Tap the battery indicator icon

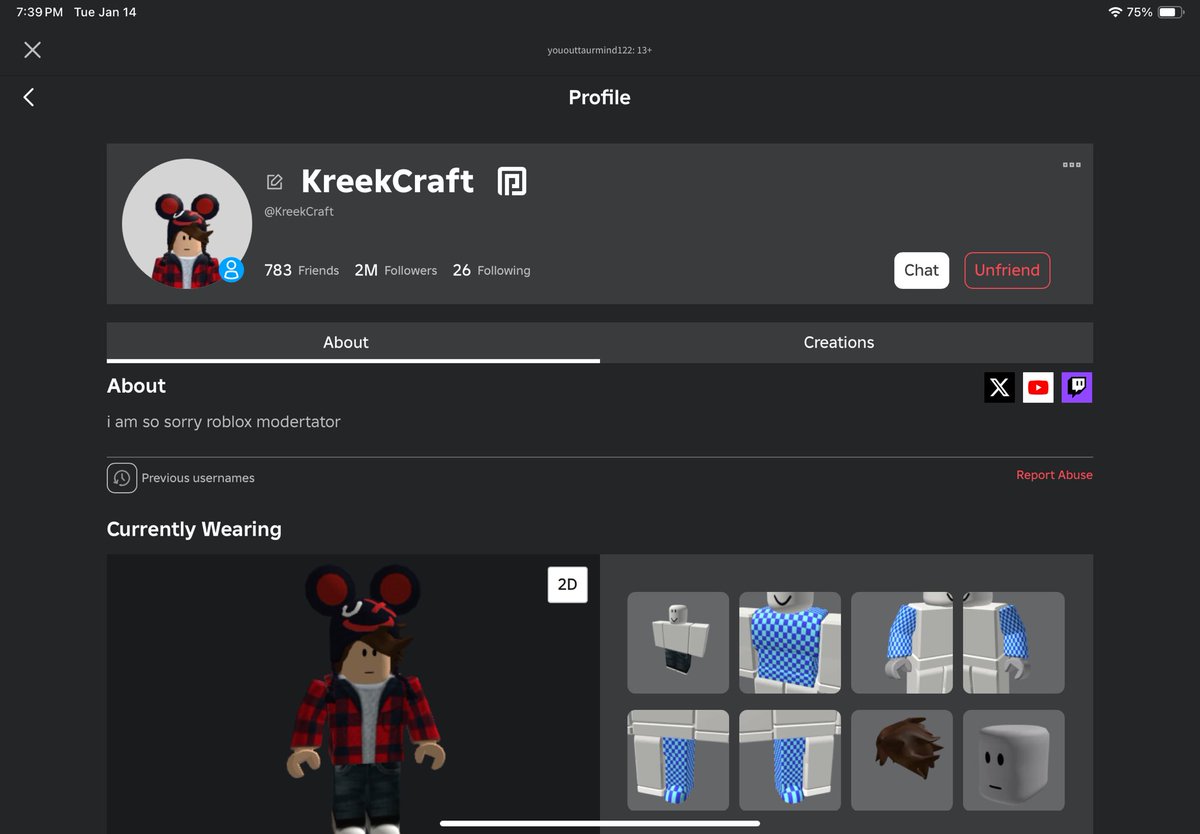[x=1172, y=12]
